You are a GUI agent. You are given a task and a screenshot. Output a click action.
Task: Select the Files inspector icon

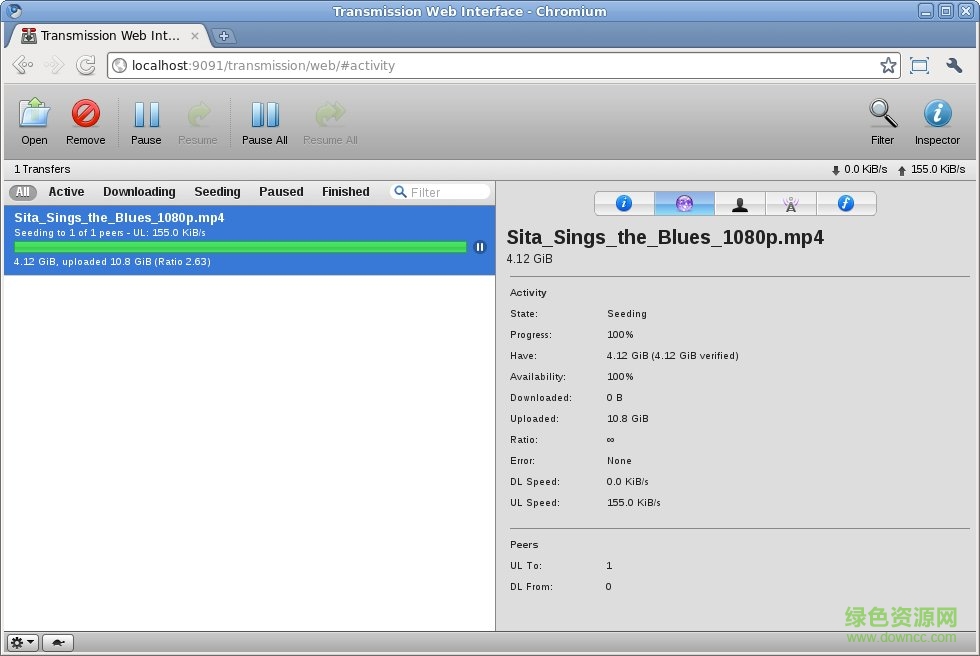point(847,203)
